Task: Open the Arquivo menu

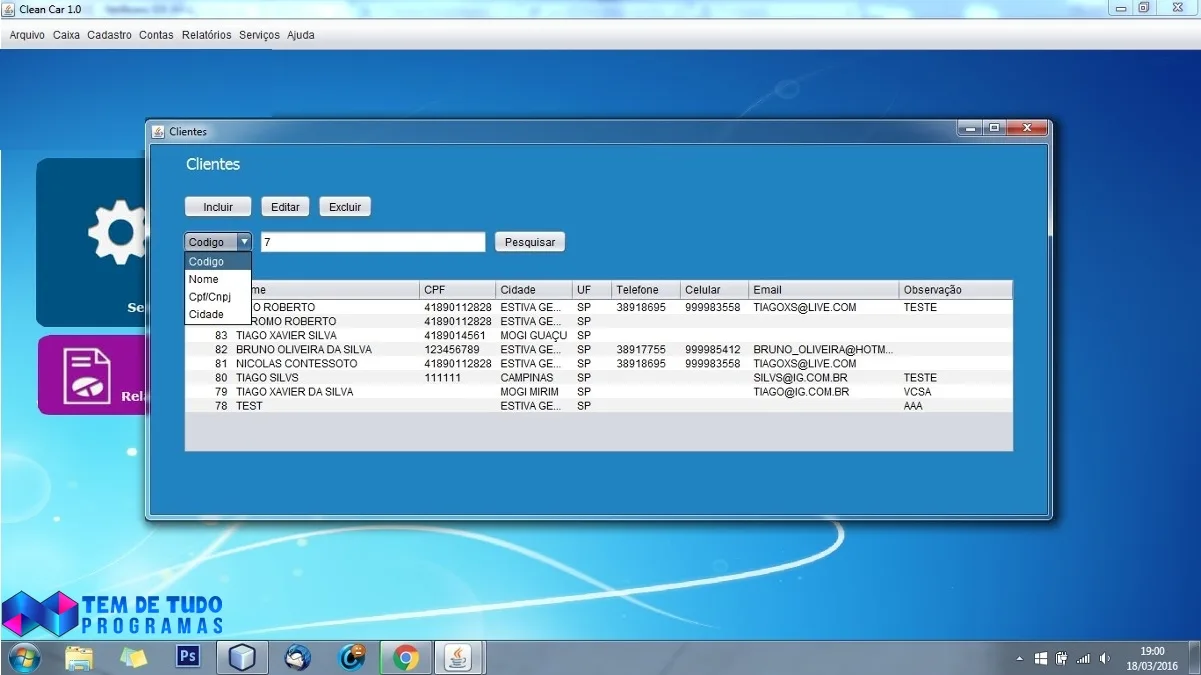Action: tap(27, 35)
